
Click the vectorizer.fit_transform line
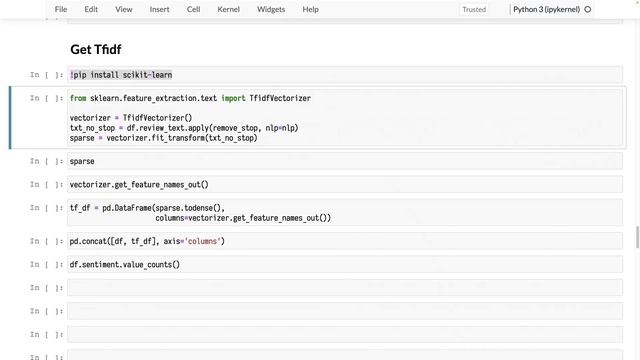click(164, 138)
